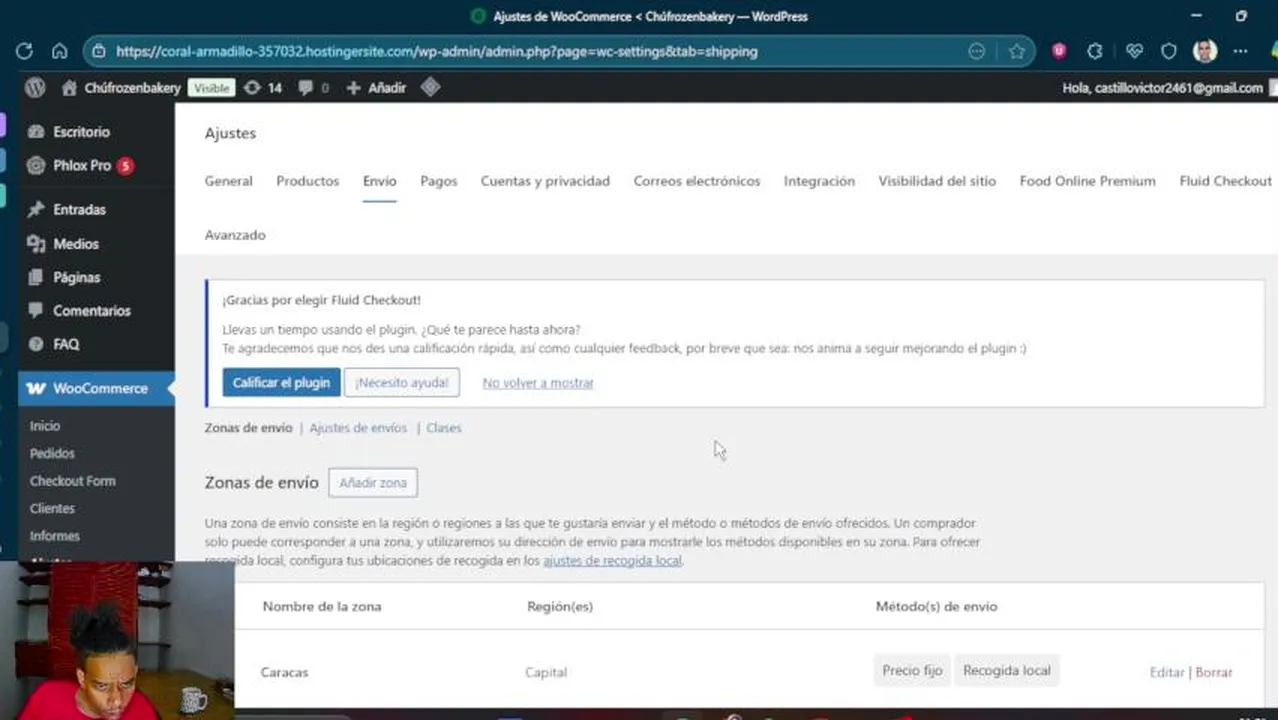Click the padlock site info icon

(x=97, y=51)
